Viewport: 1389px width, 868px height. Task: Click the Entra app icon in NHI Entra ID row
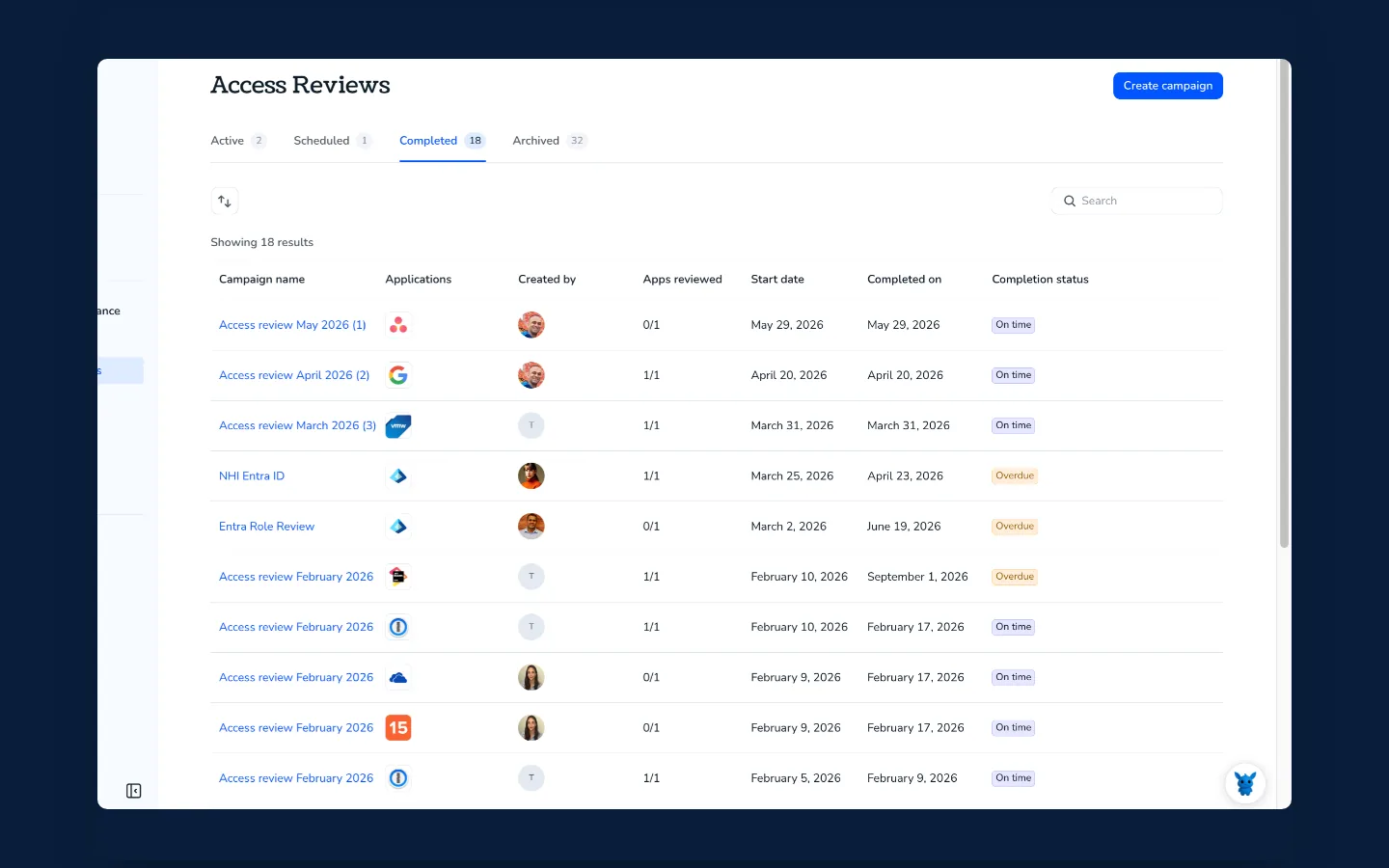pyautogui.click(x=398, y=476)
